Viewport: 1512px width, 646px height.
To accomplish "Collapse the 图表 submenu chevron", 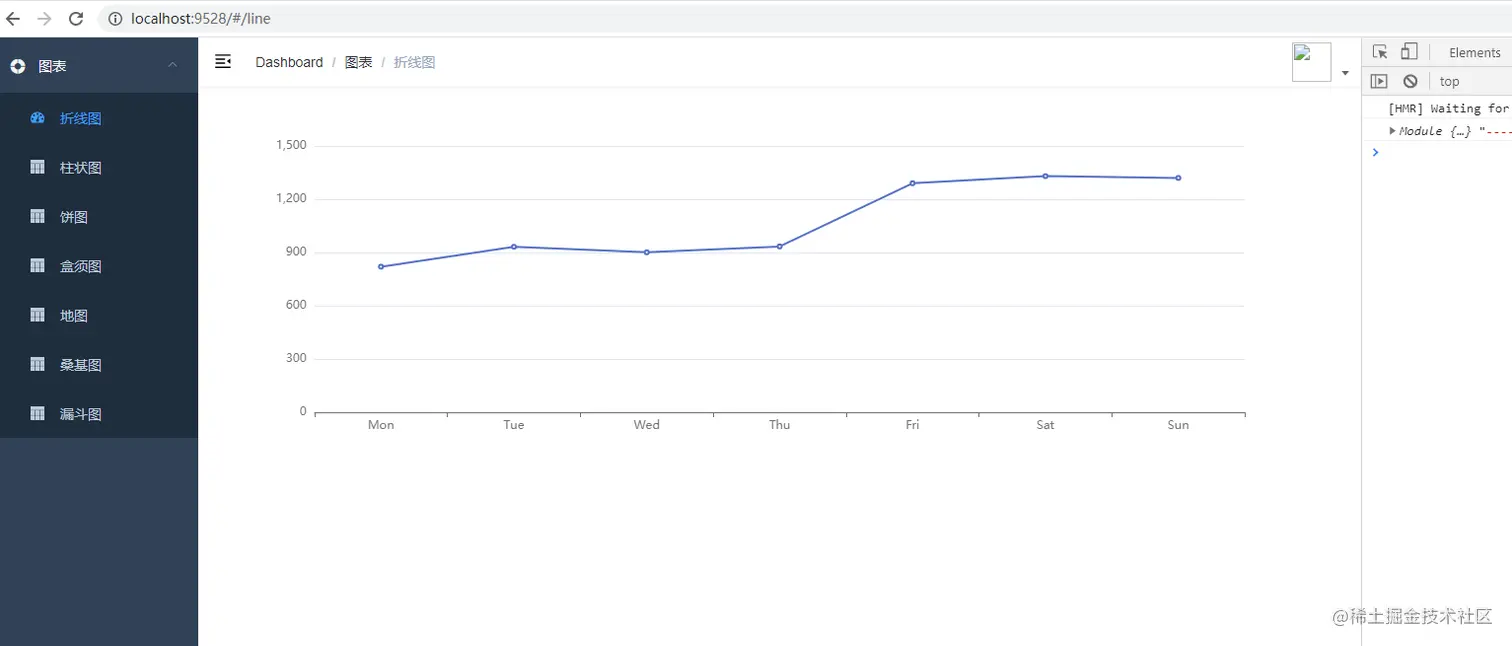I will tap(173, 65).
